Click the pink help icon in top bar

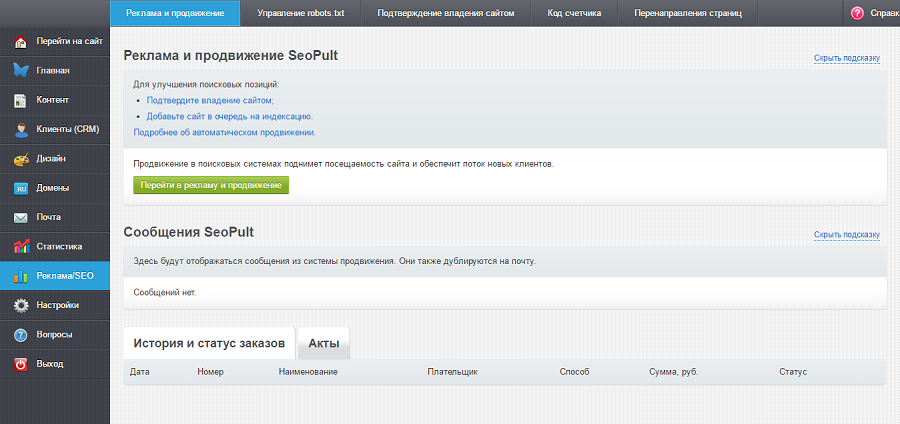(857, 13)
